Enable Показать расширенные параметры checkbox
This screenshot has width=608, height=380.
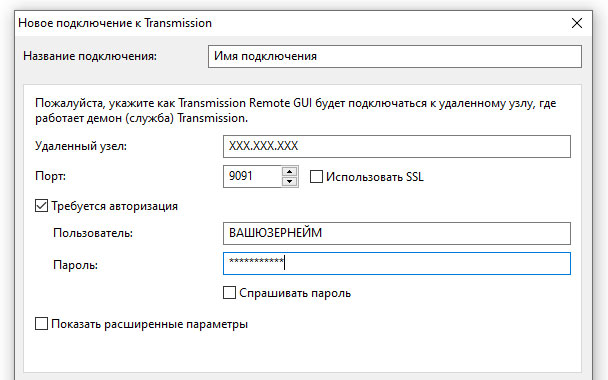pyautogui.click(x=41, y=324)
